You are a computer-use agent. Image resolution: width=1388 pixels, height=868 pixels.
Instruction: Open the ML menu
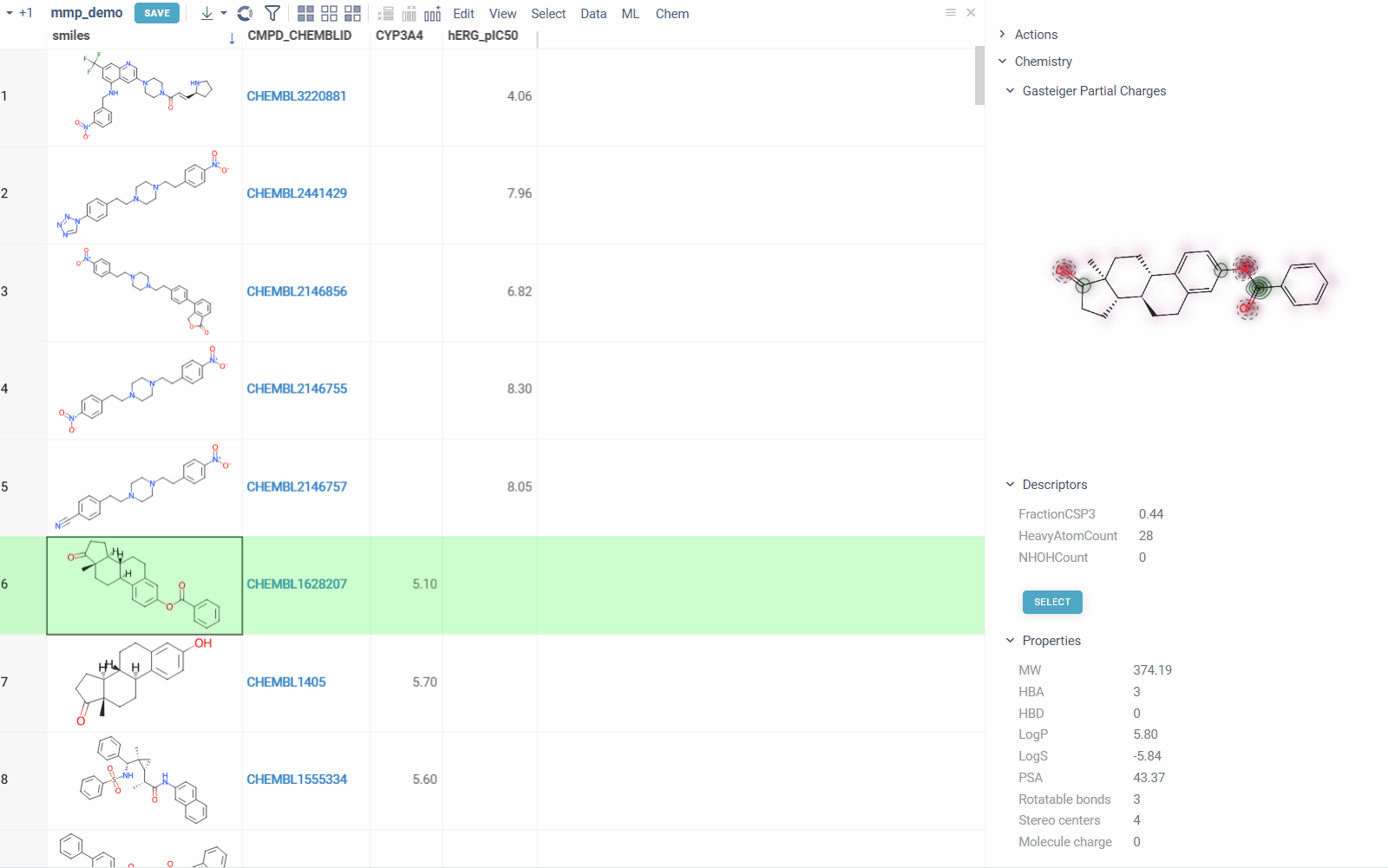(631, 14)
